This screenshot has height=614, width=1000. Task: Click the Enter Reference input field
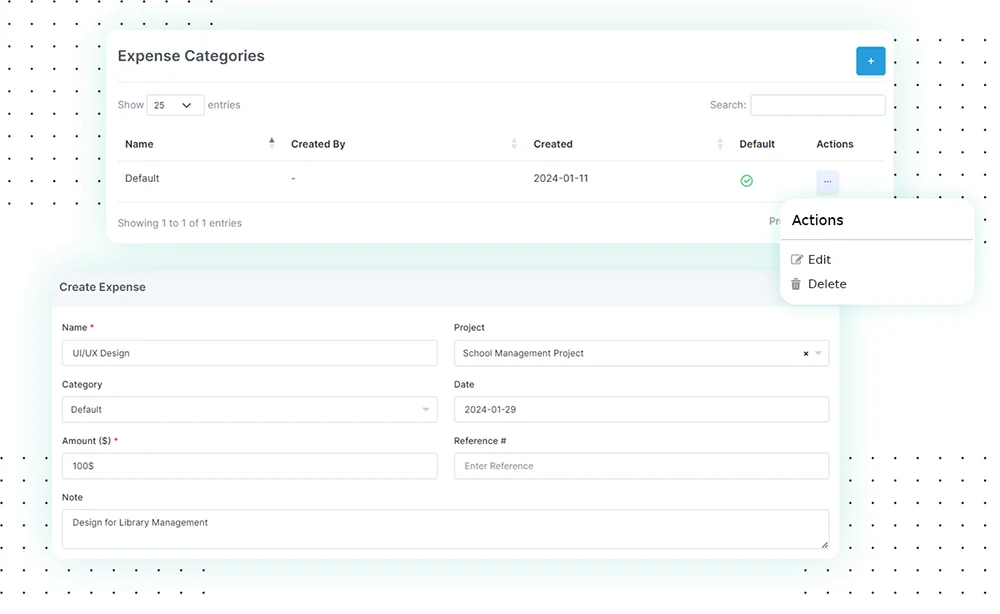pos(641,466)
